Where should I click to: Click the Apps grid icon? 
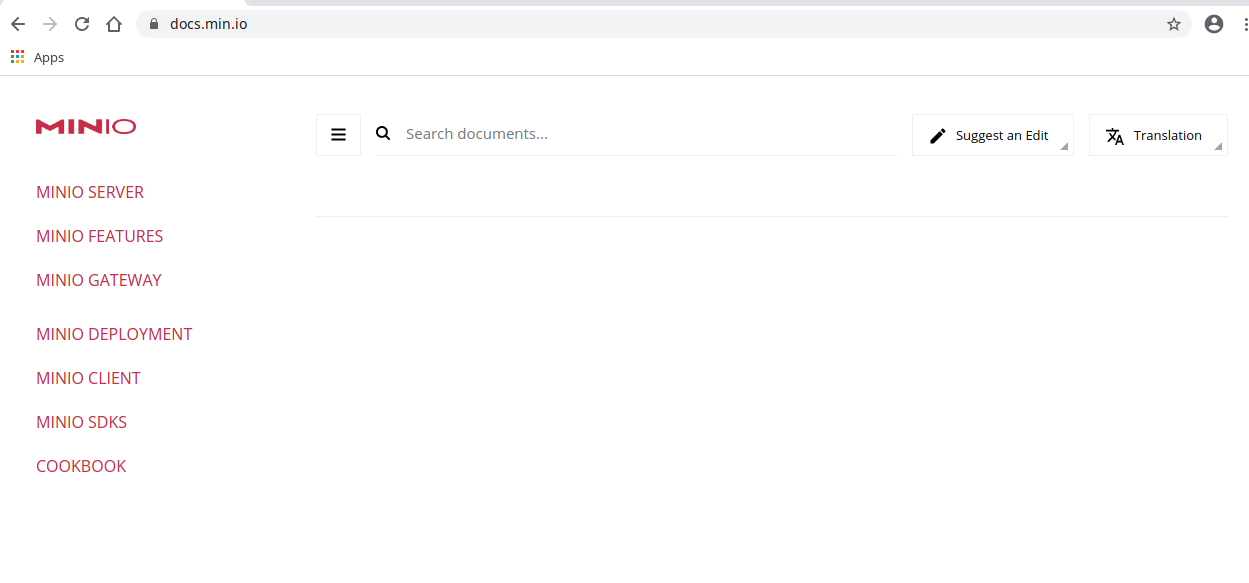(16, 57)
